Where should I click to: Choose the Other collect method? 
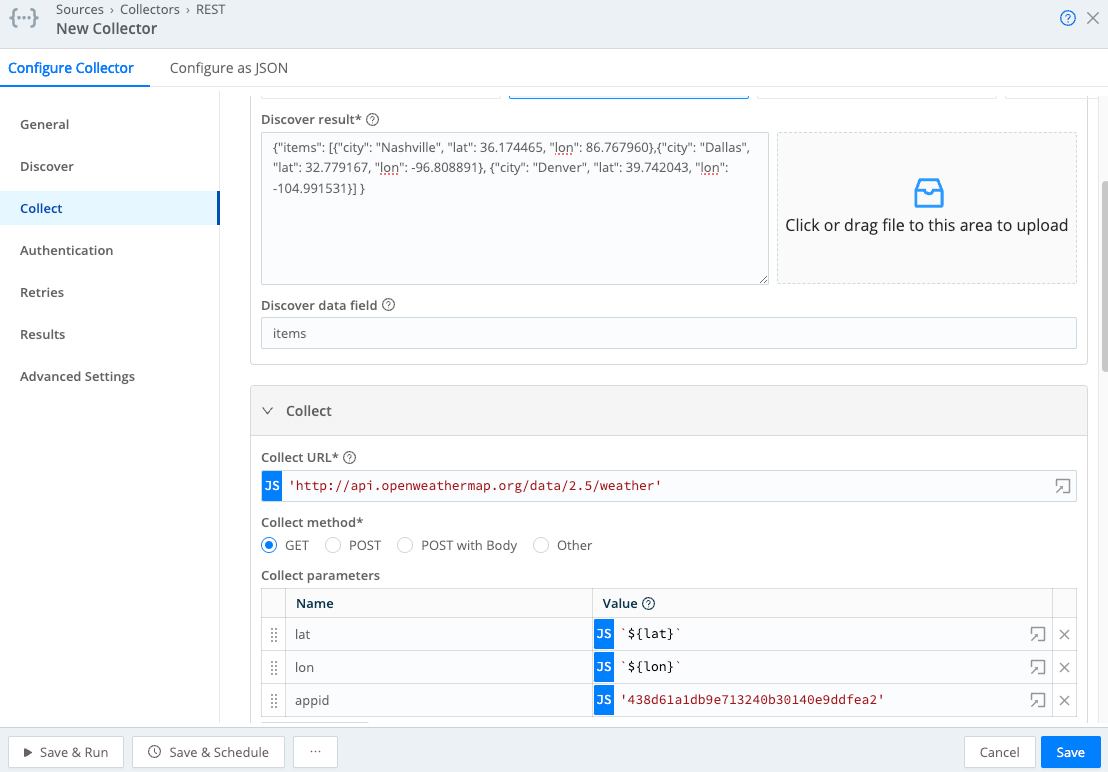coord(539,545)
